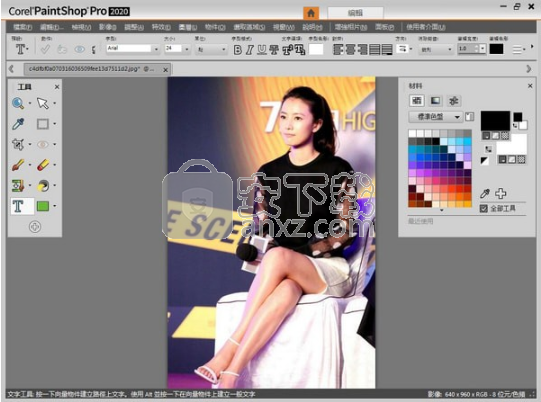Toggle transparent mode for background material
Screen dimensions: 541x402
(521, 159)
